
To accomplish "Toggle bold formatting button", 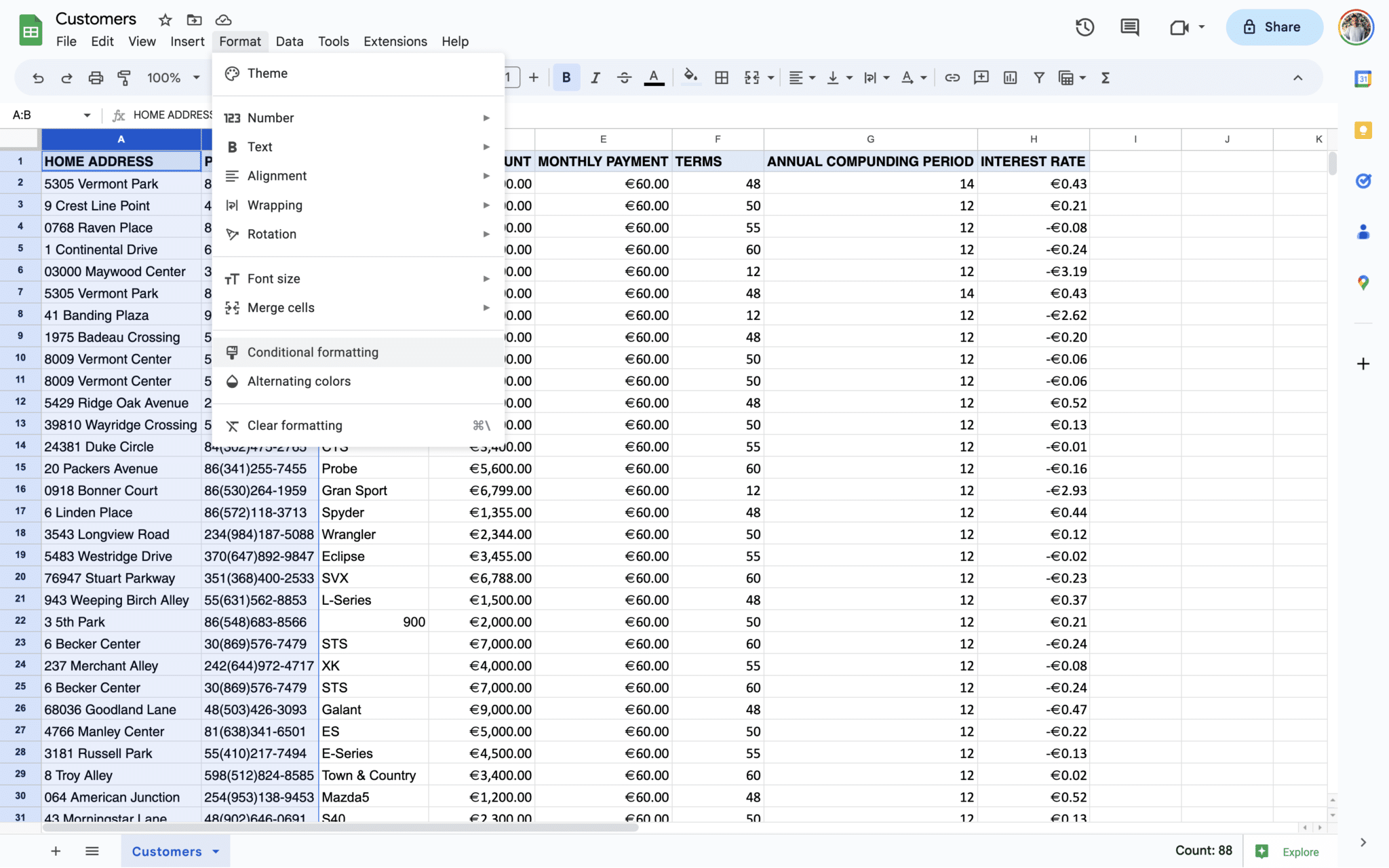I will 566,78.
